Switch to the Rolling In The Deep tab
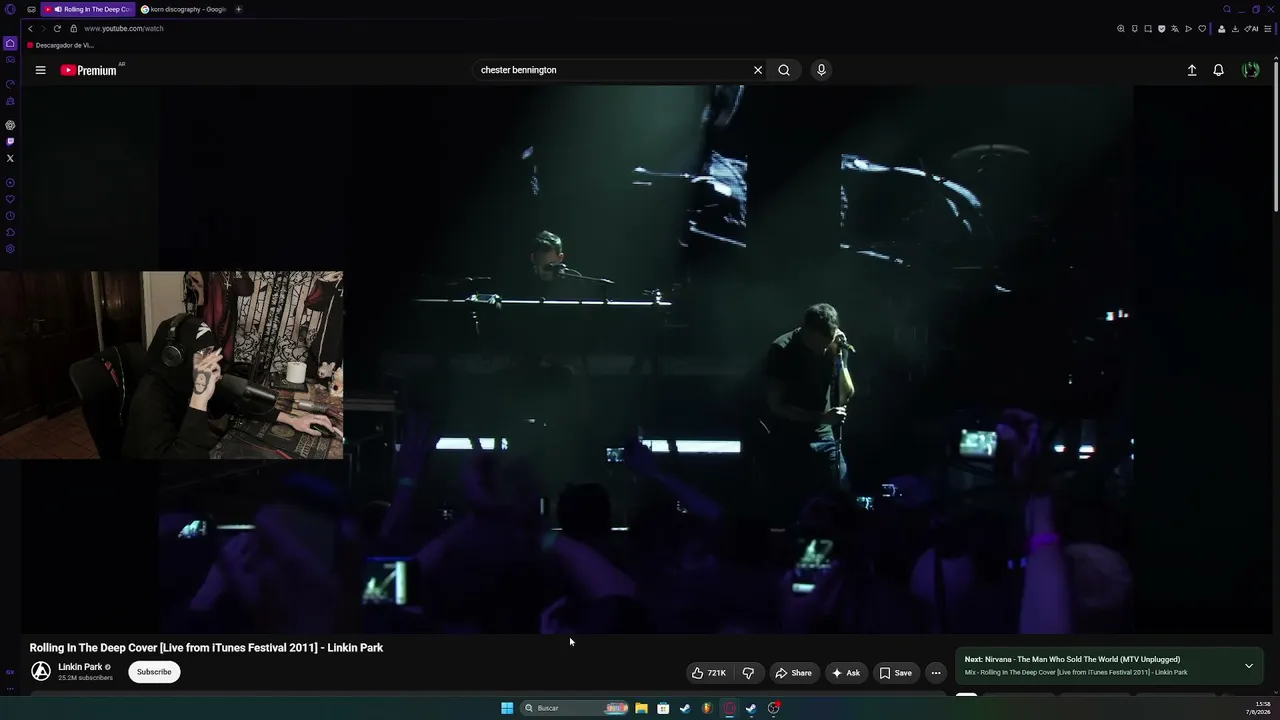This screenshot has width=1280, height=720. click(88, 9)
